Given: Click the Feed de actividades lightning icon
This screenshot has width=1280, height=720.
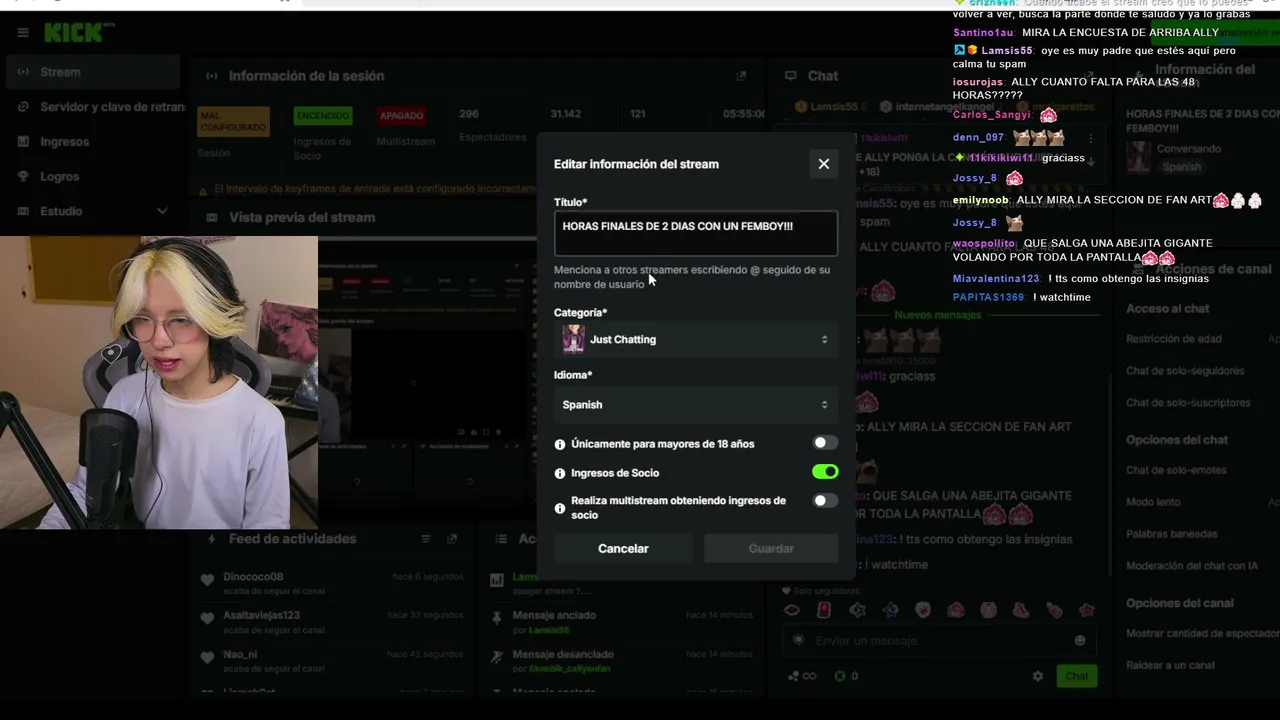Looking at the screenshot, I should (x=211, y=539).
